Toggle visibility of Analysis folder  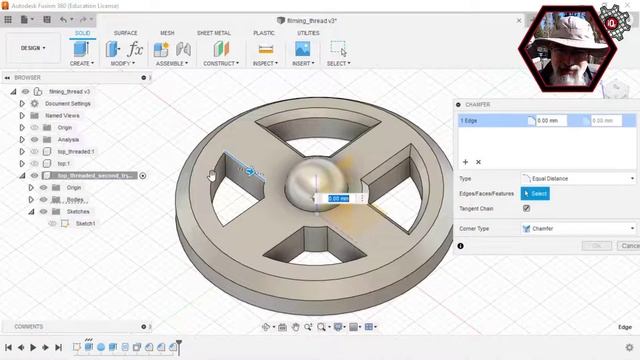[35, 140]
